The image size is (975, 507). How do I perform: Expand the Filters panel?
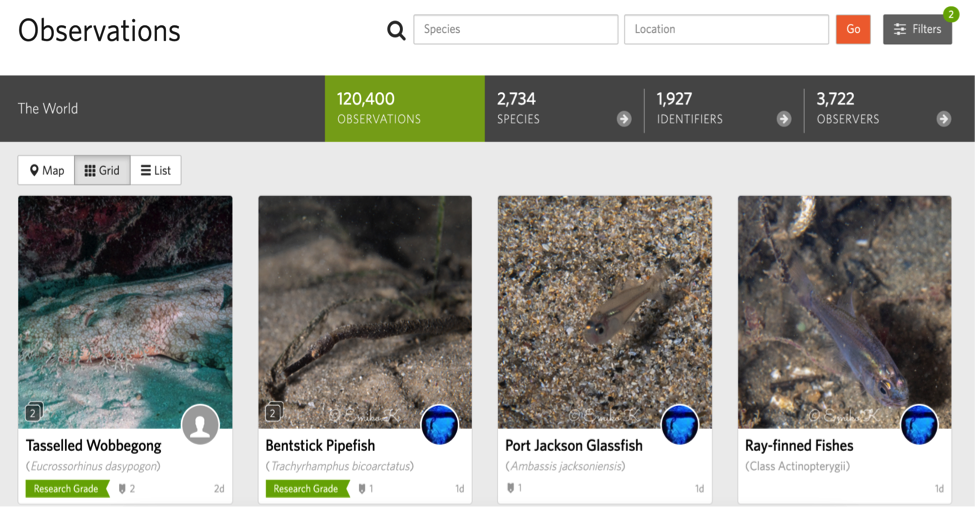(x=917, y=30)
